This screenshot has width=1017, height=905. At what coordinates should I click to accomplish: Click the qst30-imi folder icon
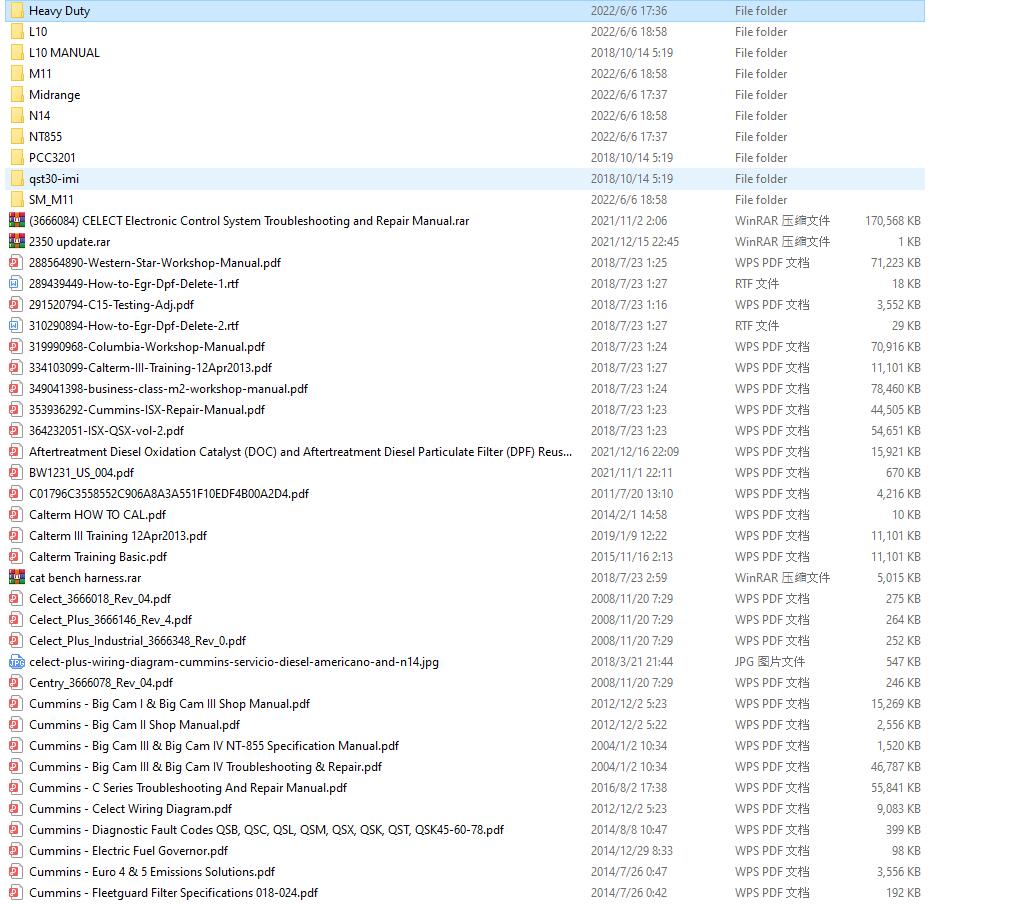[17, 179]
